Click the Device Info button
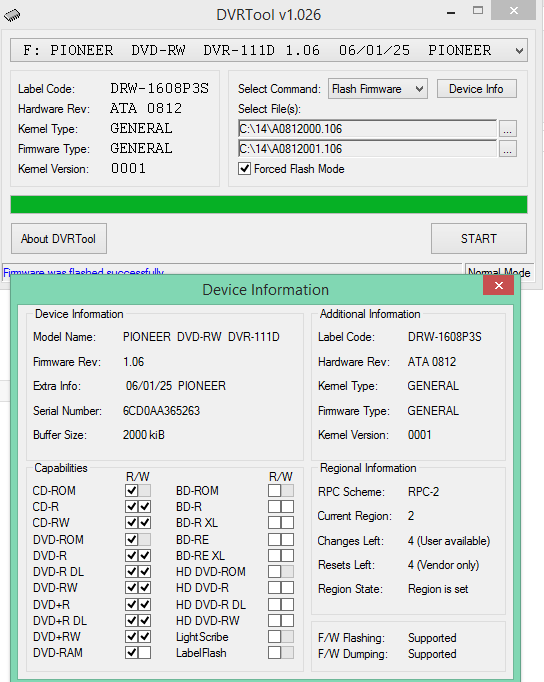This screenshot has height=682, width=544. pos(476,89)
